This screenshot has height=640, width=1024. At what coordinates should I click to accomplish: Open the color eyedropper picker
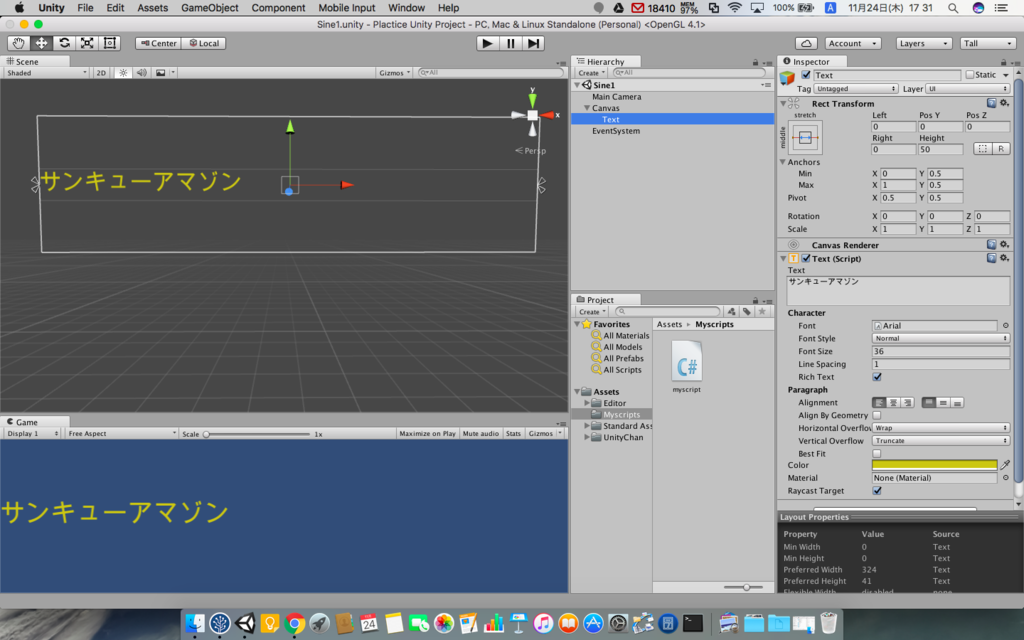(x=1005, y=465)
